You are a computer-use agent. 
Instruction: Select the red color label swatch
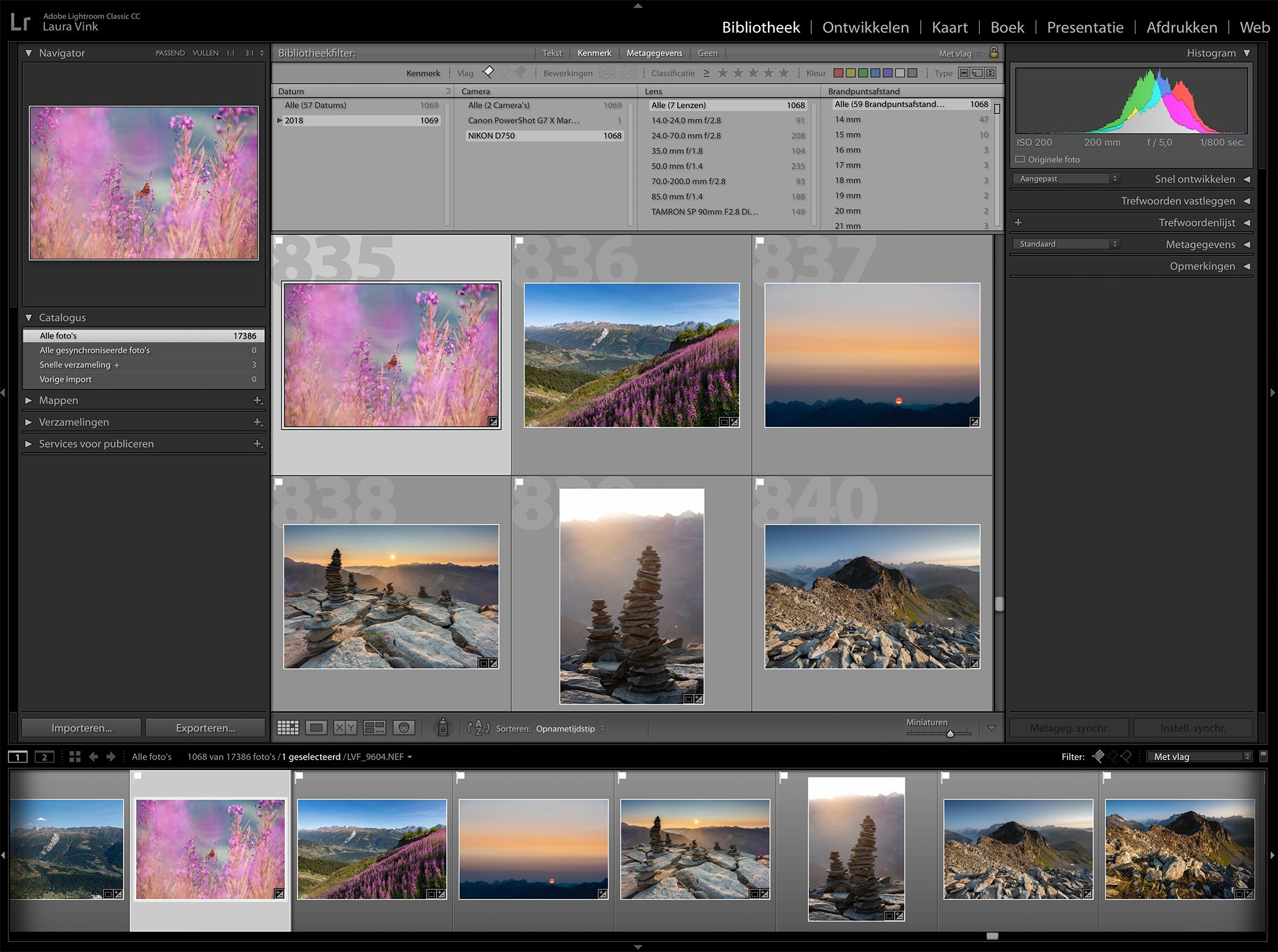point(838,73)
